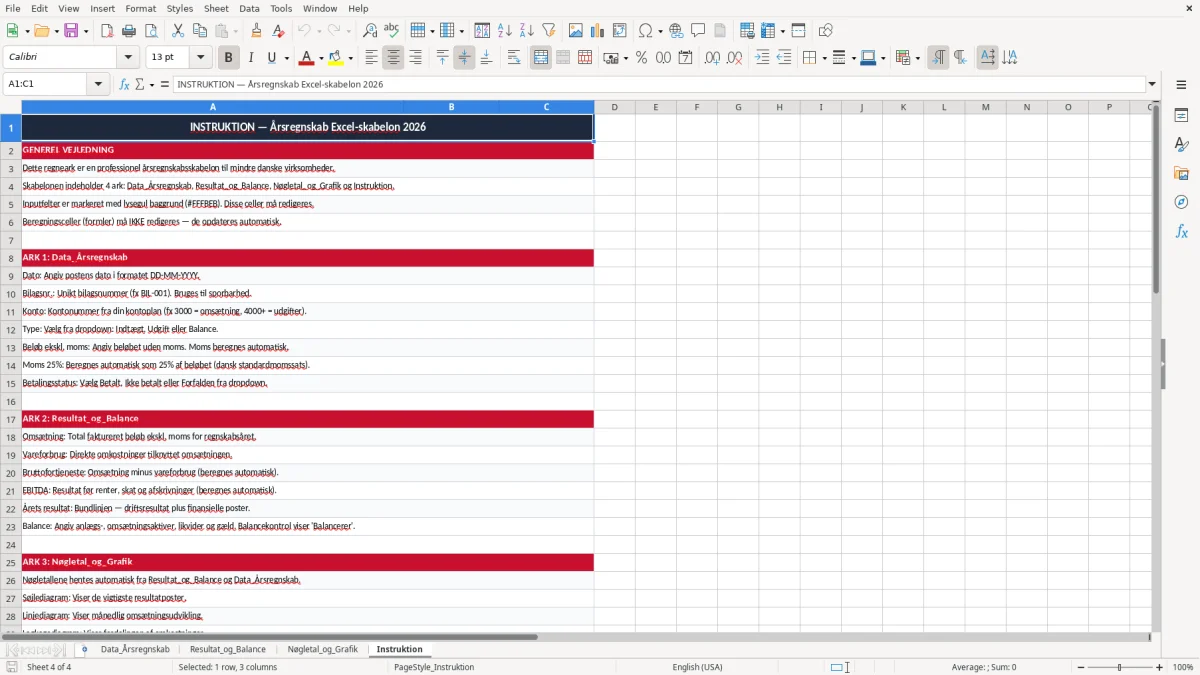The height and width of the screenshot is (675, 1200).
Task: Click the Export as PDF icon
Action: coord(106,31)
